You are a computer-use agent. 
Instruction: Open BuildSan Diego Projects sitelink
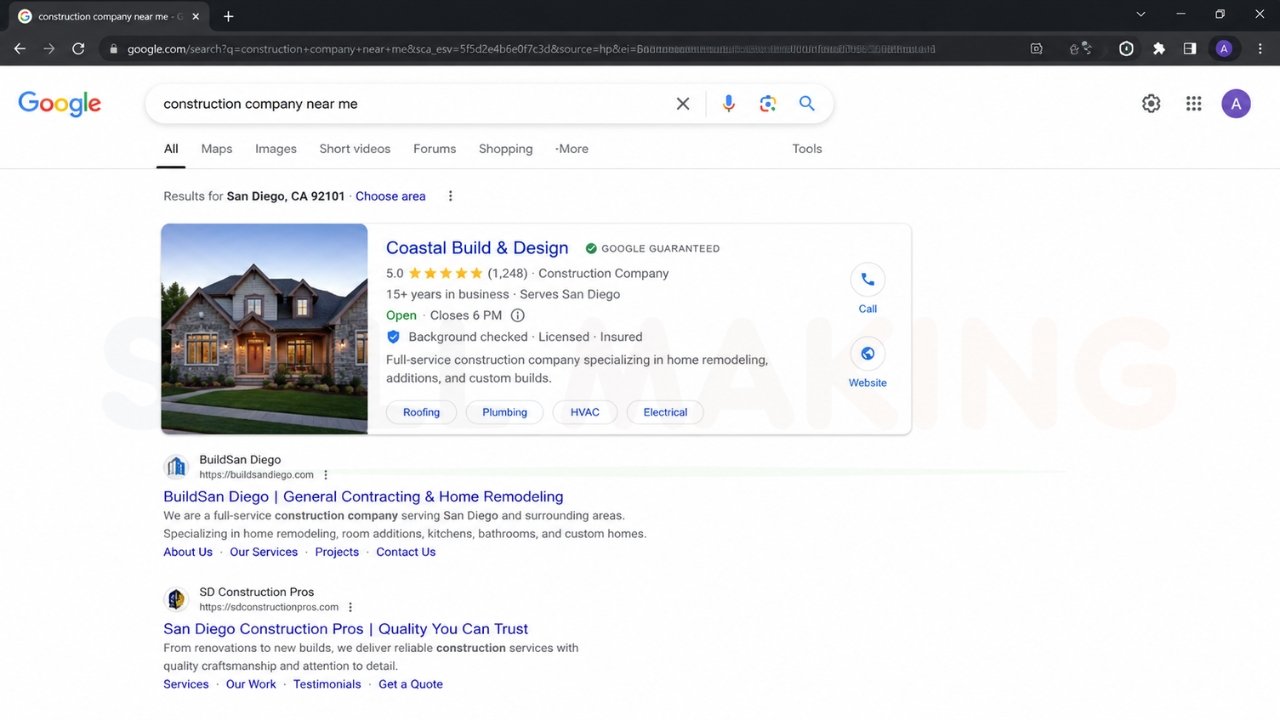click(337, 552)
